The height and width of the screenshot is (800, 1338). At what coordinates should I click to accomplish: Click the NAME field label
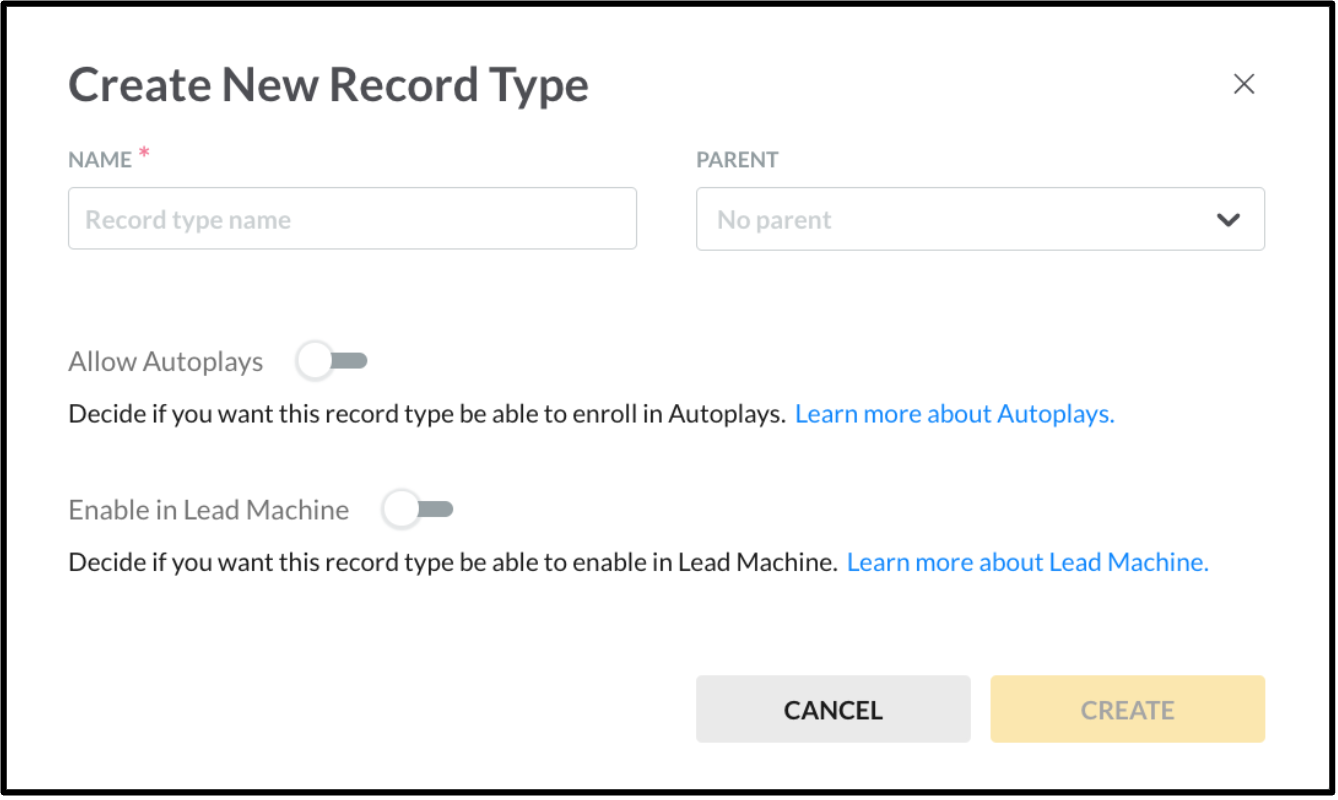tap(100, 160)
